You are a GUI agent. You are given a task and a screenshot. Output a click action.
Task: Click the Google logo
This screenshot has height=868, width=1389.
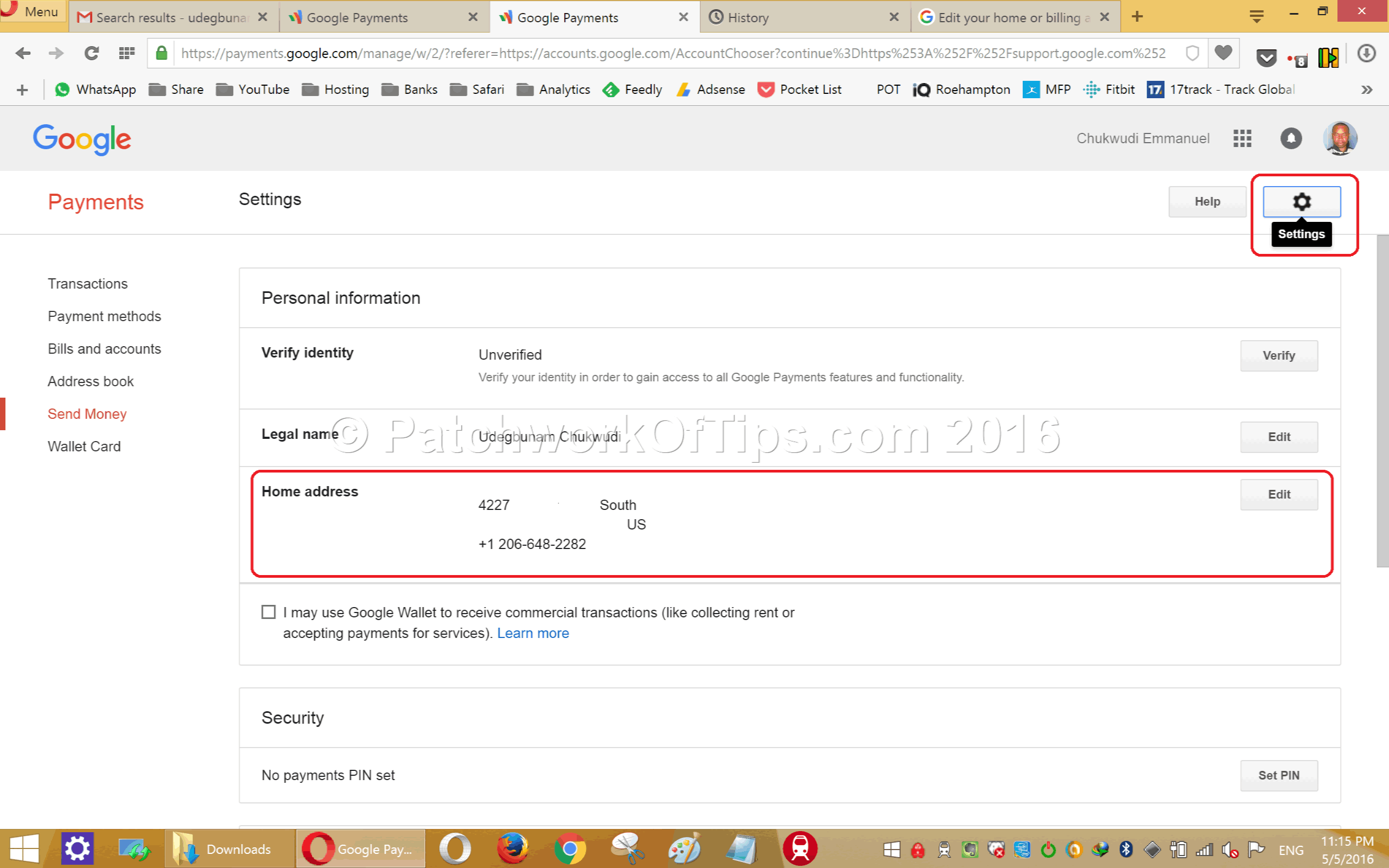82,139
